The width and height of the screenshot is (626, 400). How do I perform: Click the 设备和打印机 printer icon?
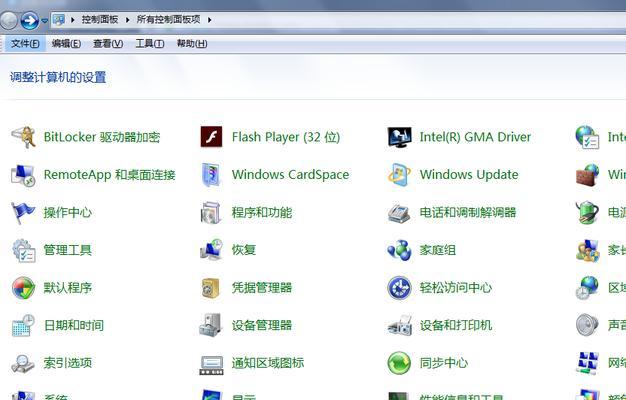click(x=400, y=325)
